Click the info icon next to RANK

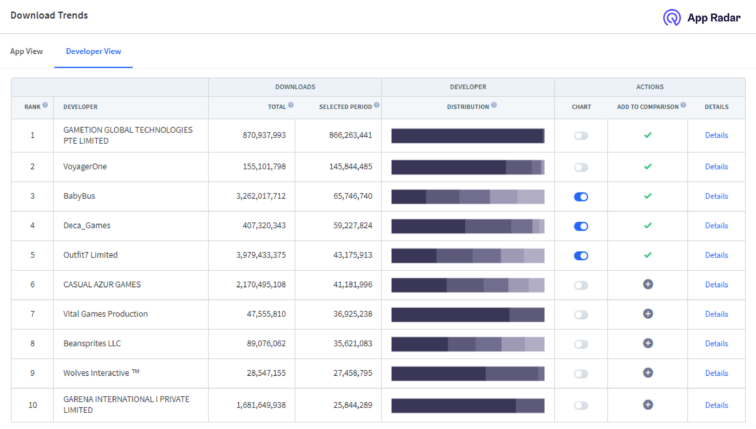(45, 105)
